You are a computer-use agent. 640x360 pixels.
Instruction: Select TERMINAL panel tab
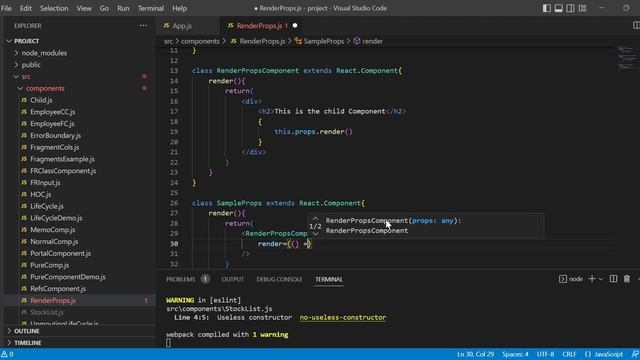pos(329,280)
